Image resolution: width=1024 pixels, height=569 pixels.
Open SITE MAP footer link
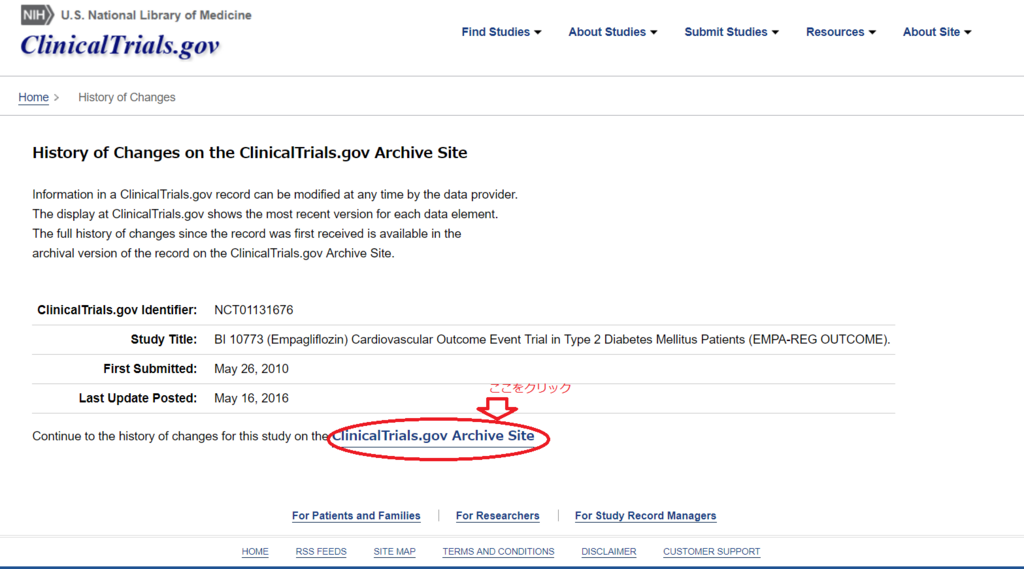pyautogui.click(x=394, y=552)
